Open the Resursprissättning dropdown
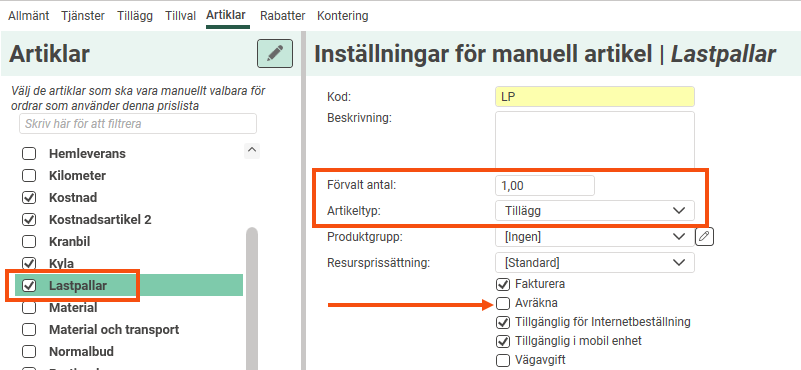Viewport: 801px width, 370px height. pyautogui.click(x=595, y=263)
